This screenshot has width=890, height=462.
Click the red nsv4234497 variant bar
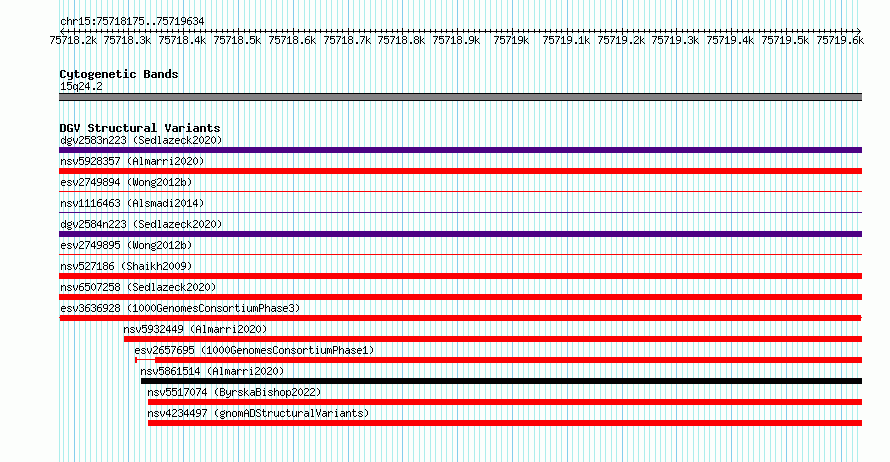click(505, 423)
